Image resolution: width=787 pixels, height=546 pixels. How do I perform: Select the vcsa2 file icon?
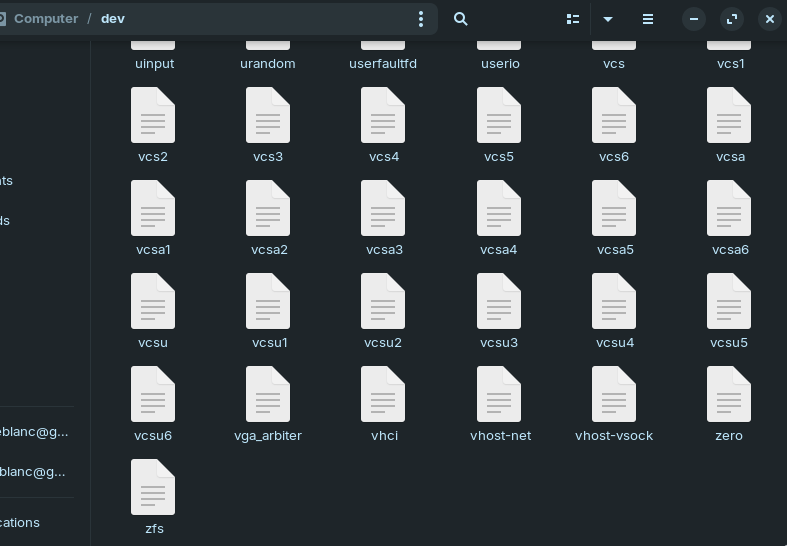pos(268,208)
